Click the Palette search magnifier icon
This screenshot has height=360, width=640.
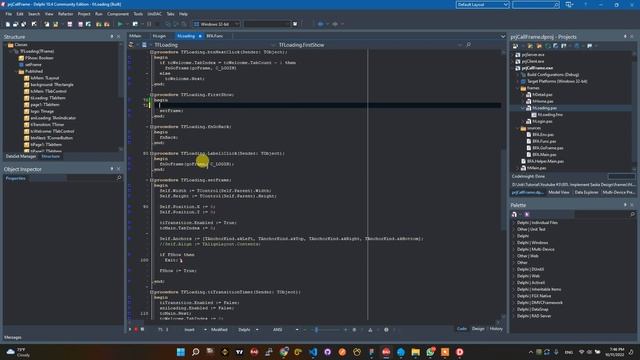pyautogui.click(x=633, y=214)
